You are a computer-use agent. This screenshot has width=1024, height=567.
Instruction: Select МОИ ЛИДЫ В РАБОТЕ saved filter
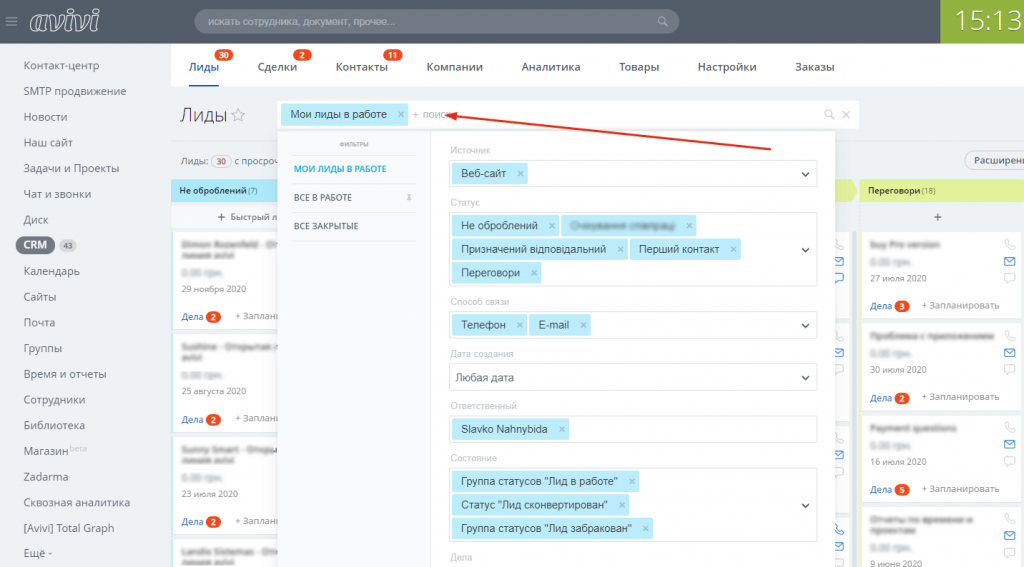[x=340, y=169]
